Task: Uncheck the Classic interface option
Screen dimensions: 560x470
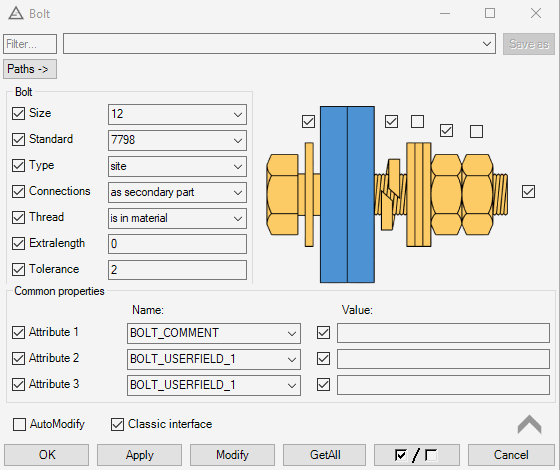Action: [117, 424]
